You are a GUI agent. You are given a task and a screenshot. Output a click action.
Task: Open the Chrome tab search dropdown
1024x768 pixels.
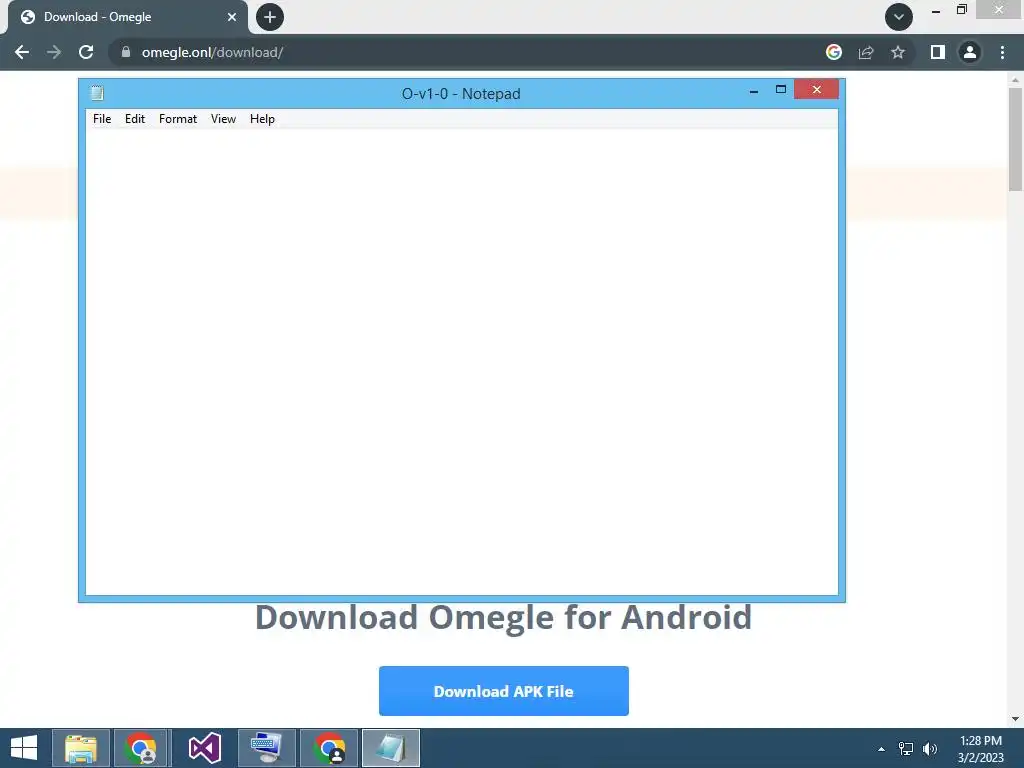899,17
